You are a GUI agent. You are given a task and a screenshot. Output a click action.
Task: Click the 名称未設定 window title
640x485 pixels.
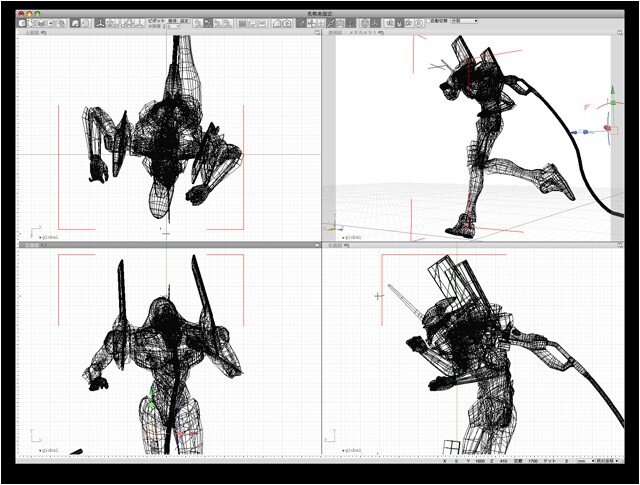(x=320, y=13)
